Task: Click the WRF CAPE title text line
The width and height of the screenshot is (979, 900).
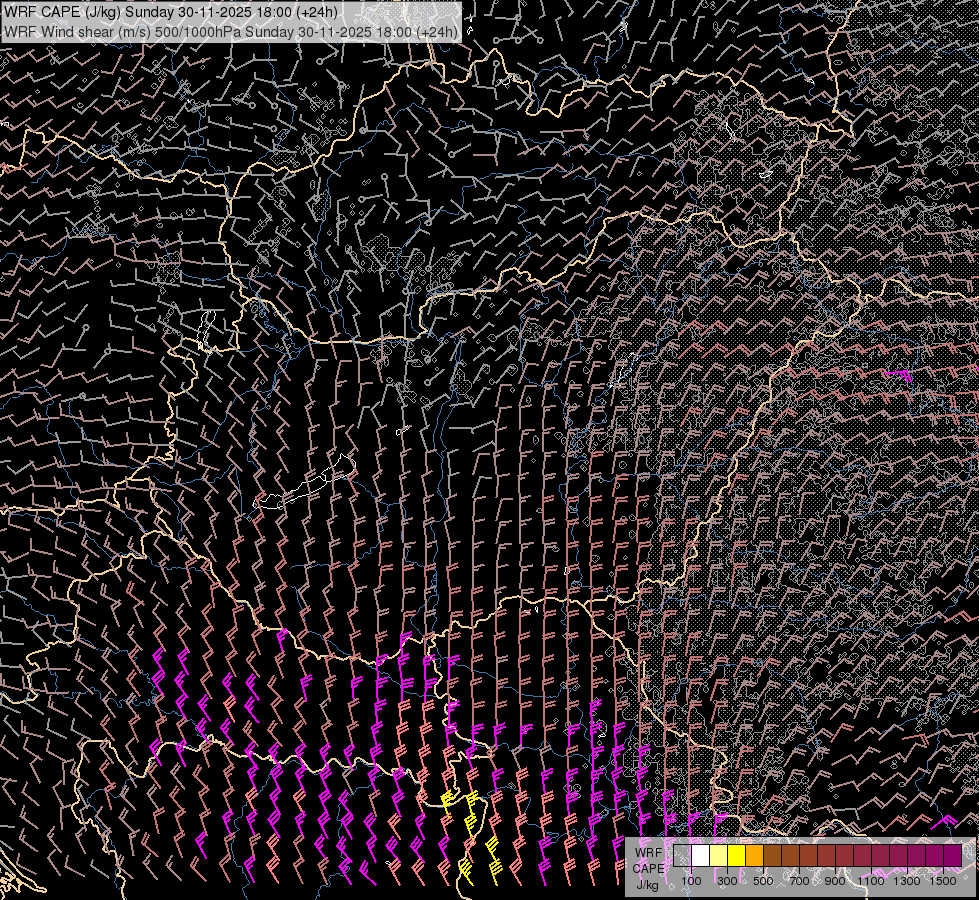Action: coord(170,12)
